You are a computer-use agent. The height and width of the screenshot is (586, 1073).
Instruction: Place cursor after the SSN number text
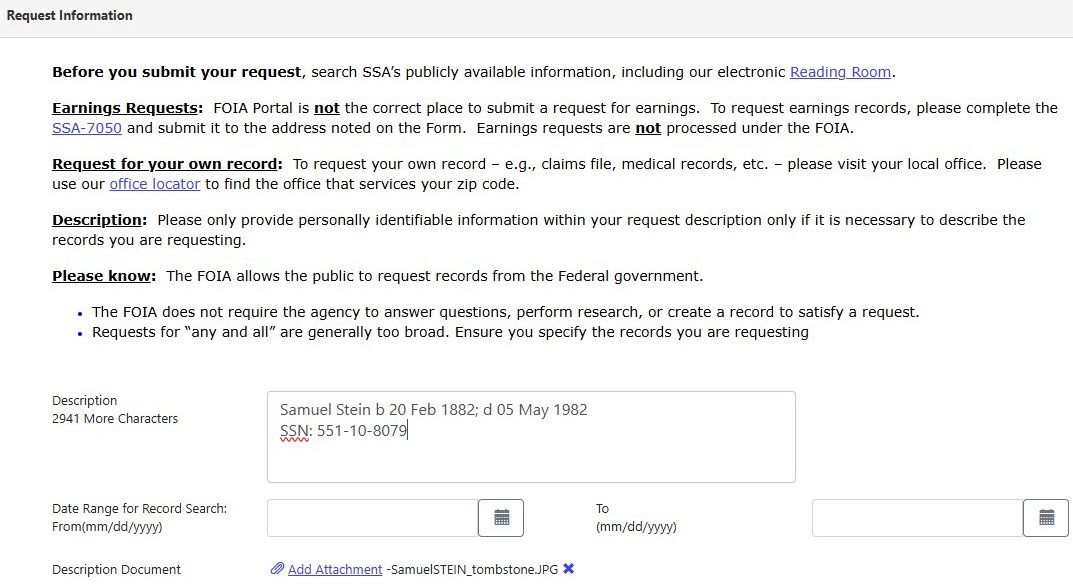(408, 430)
